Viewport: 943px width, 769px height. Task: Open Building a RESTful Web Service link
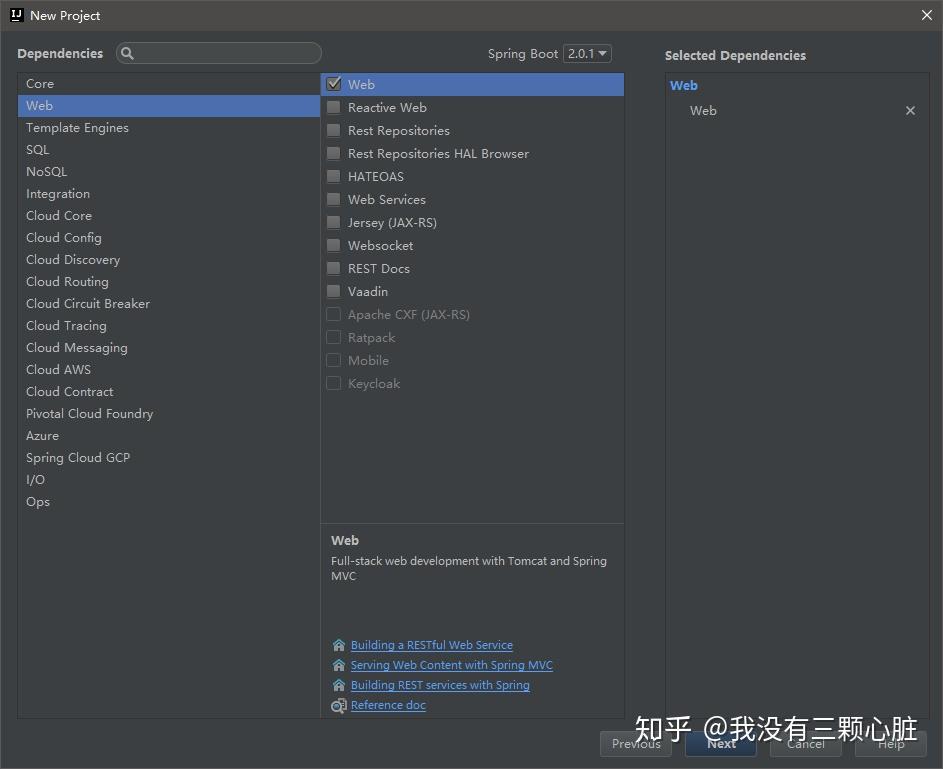click(x=432, y=645)
